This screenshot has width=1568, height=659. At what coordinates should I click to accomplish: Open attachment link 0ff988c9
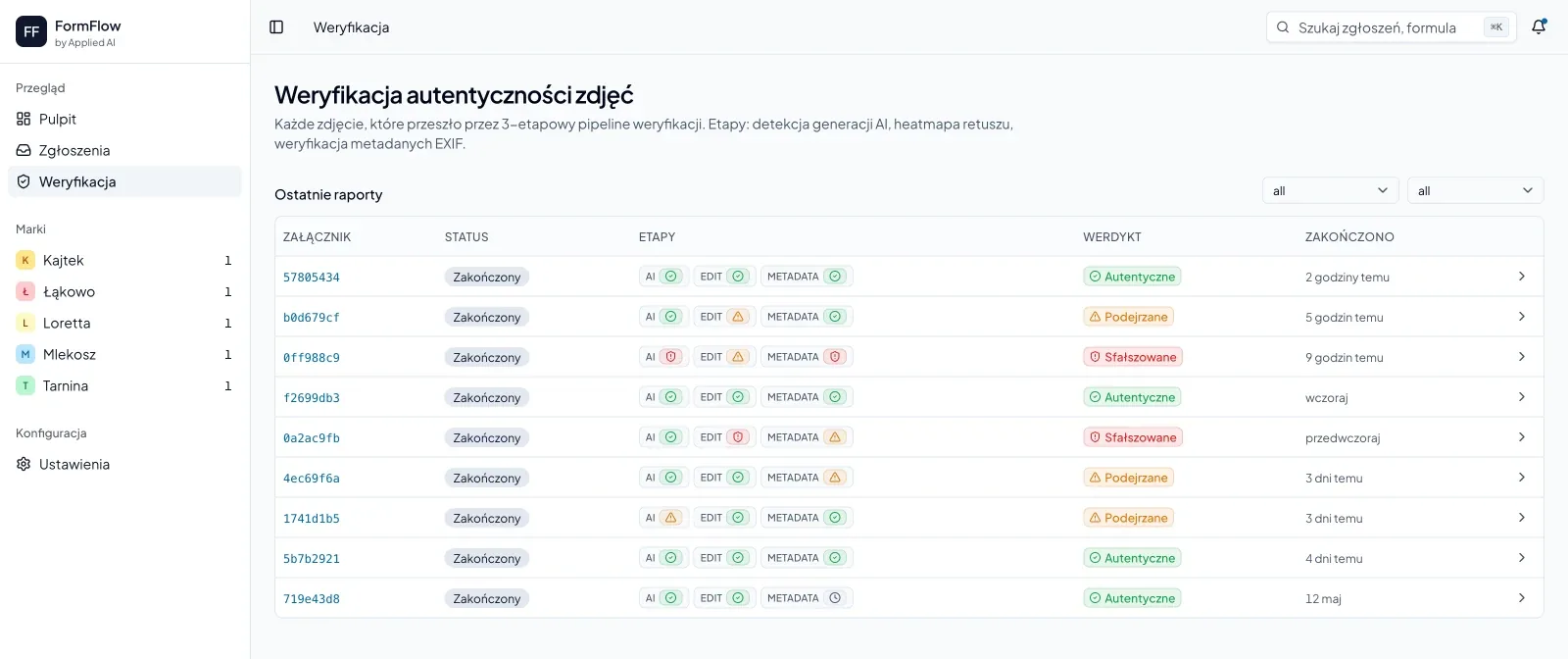(x=312, y=358)
